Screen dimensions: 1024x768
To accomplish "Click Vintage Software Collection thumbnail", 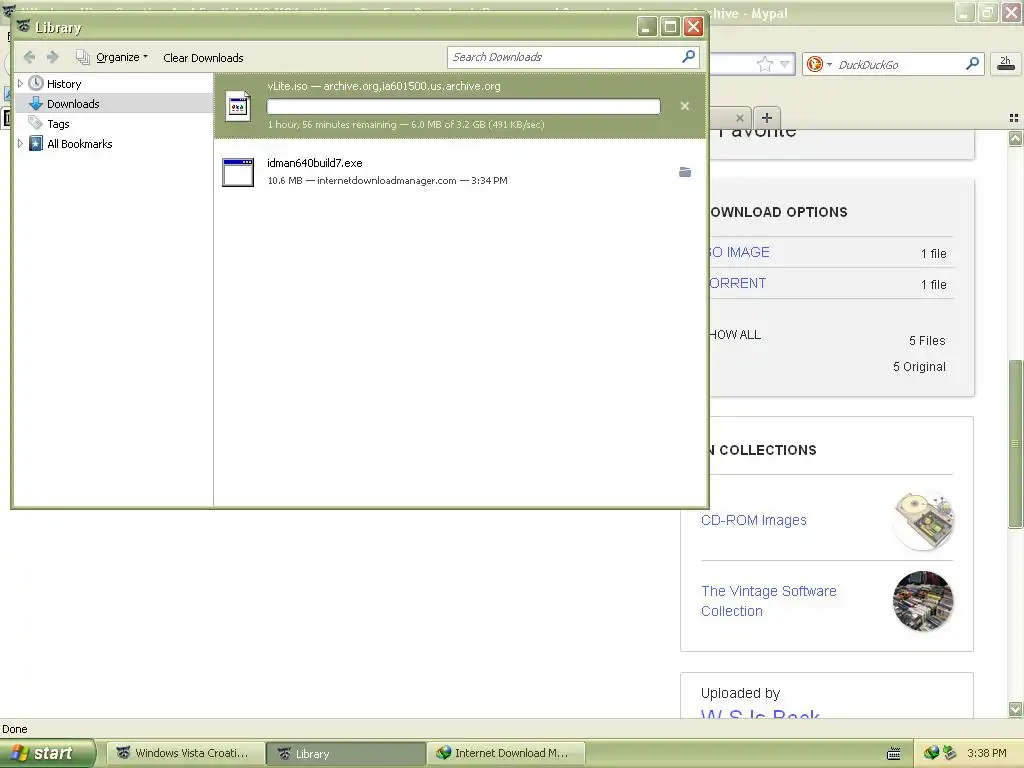I will [x=923, y=601].
